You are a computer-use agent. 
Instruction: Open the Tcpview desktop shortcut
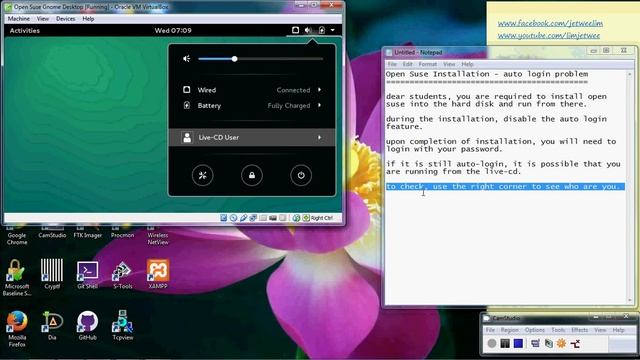tap(122, 325)
